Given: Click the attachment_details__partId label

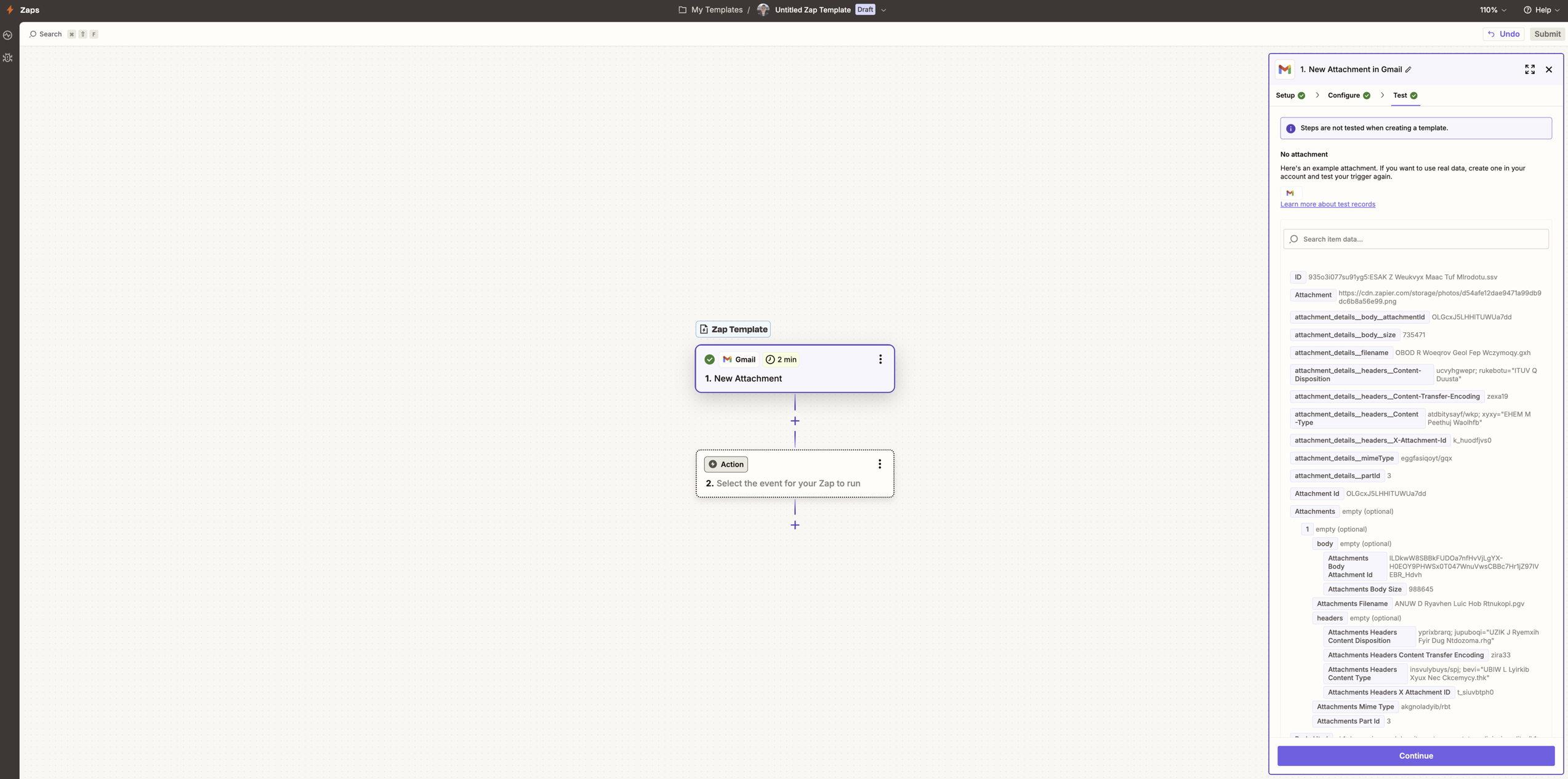Looking at the screenshot, I should pyautogui.click(x=1337, y=476).
